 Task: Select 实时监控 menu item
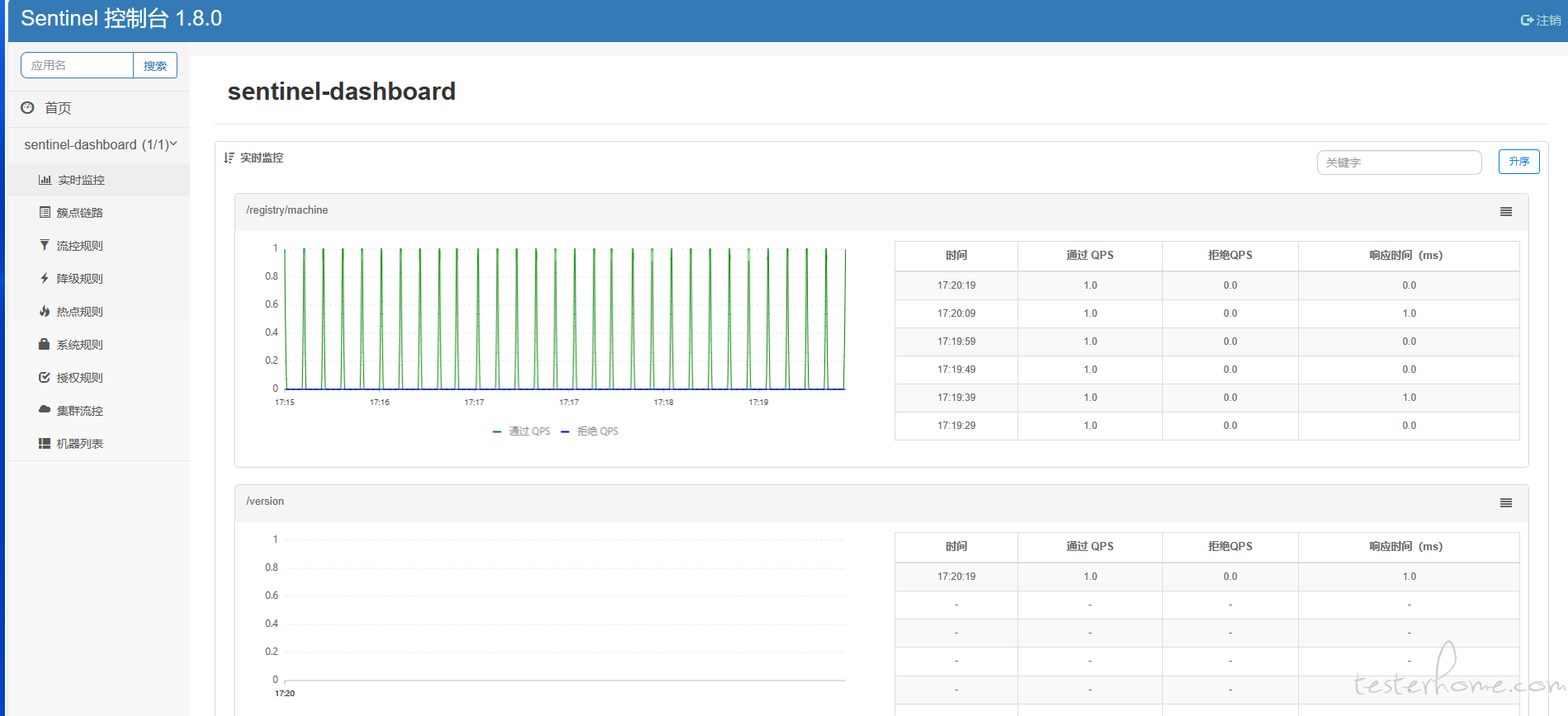pos(81,180)
